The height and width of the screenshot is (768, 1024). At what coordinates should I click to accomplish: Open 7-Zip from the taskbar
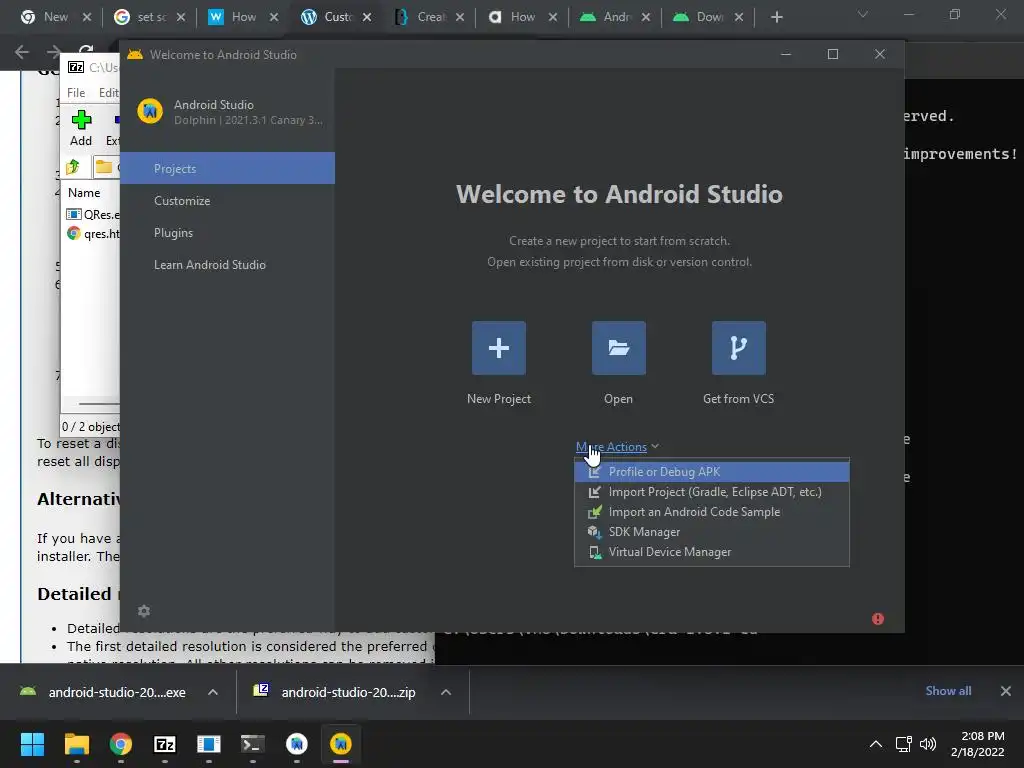(165, 744)
